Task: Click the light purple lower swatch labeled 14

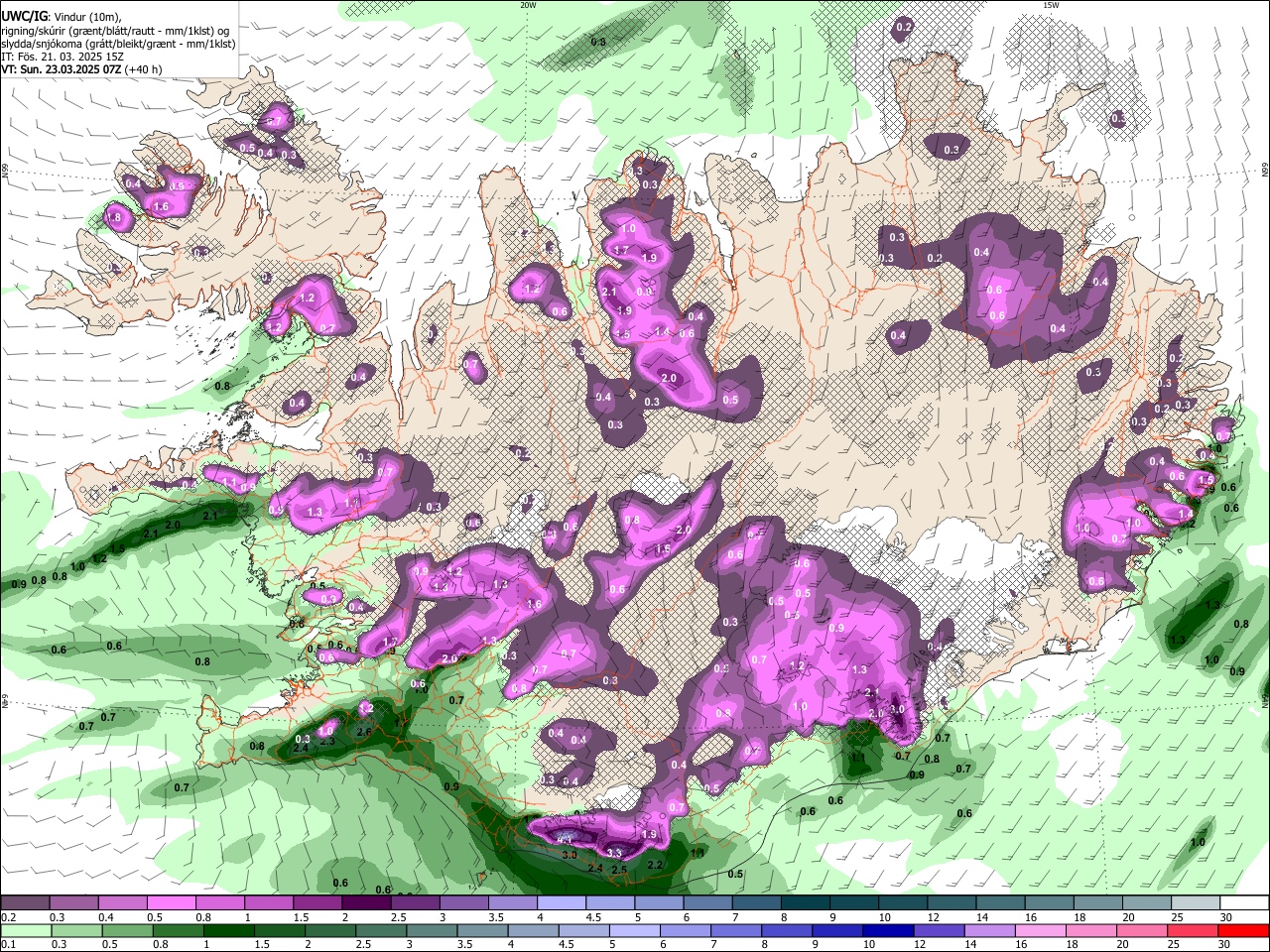Action: pos(989,930)
